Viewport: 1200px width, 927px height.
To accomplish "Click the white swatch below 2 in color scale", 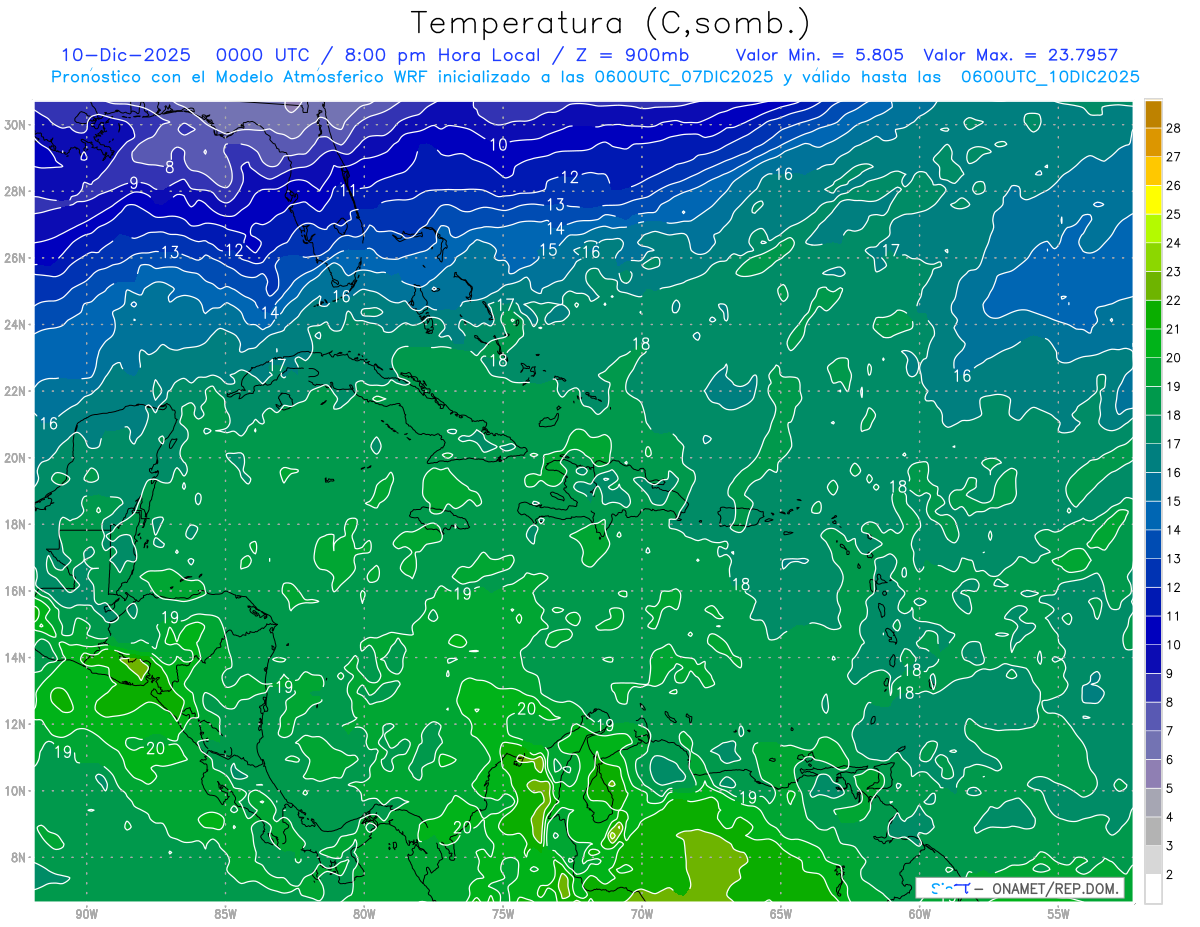I will point(1153,889).
